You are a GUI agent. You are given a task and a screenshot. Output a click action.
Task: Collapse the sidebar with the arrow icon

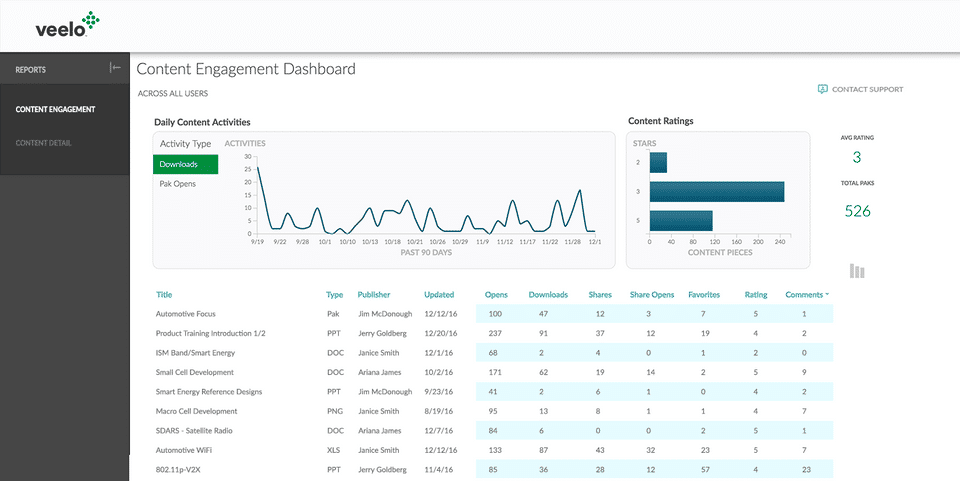pyautogui.click(x=116, y=68)
